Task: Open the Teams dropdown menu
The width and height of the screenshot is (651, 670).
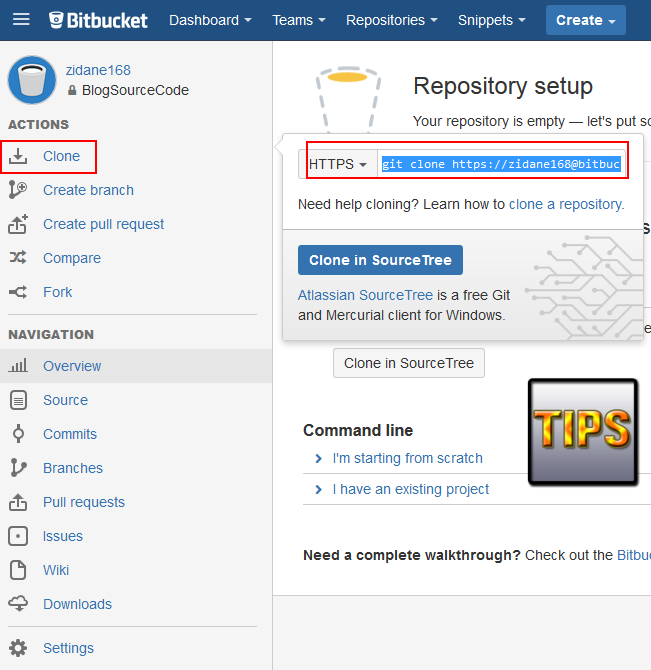Action: pos(299,20)
